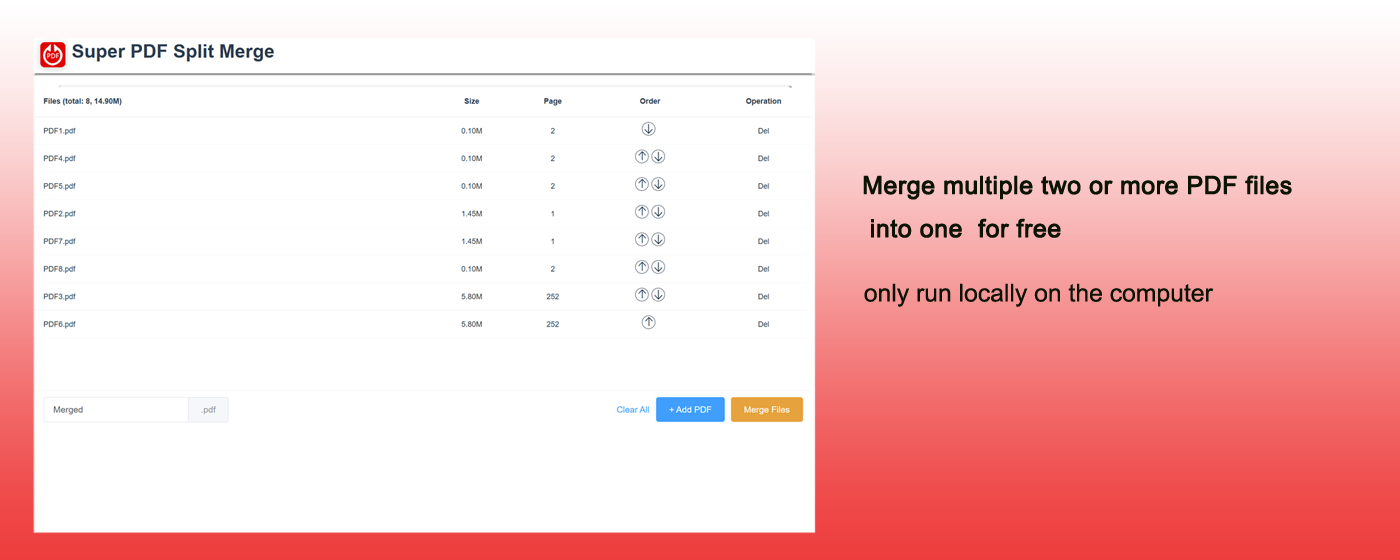The image size is (1400, 560).
Task: Click the .pdf extension suffix box
Action: 209,410
